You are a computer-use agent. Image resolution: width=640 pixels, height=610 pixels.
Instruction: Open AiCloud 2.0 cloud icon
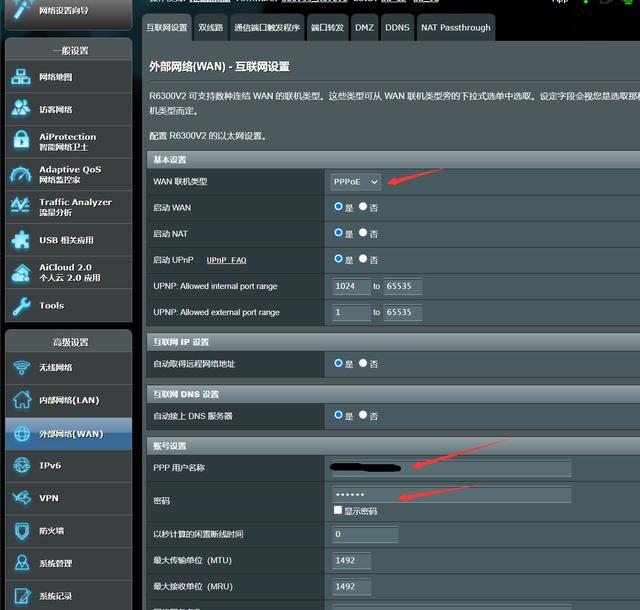21,273
